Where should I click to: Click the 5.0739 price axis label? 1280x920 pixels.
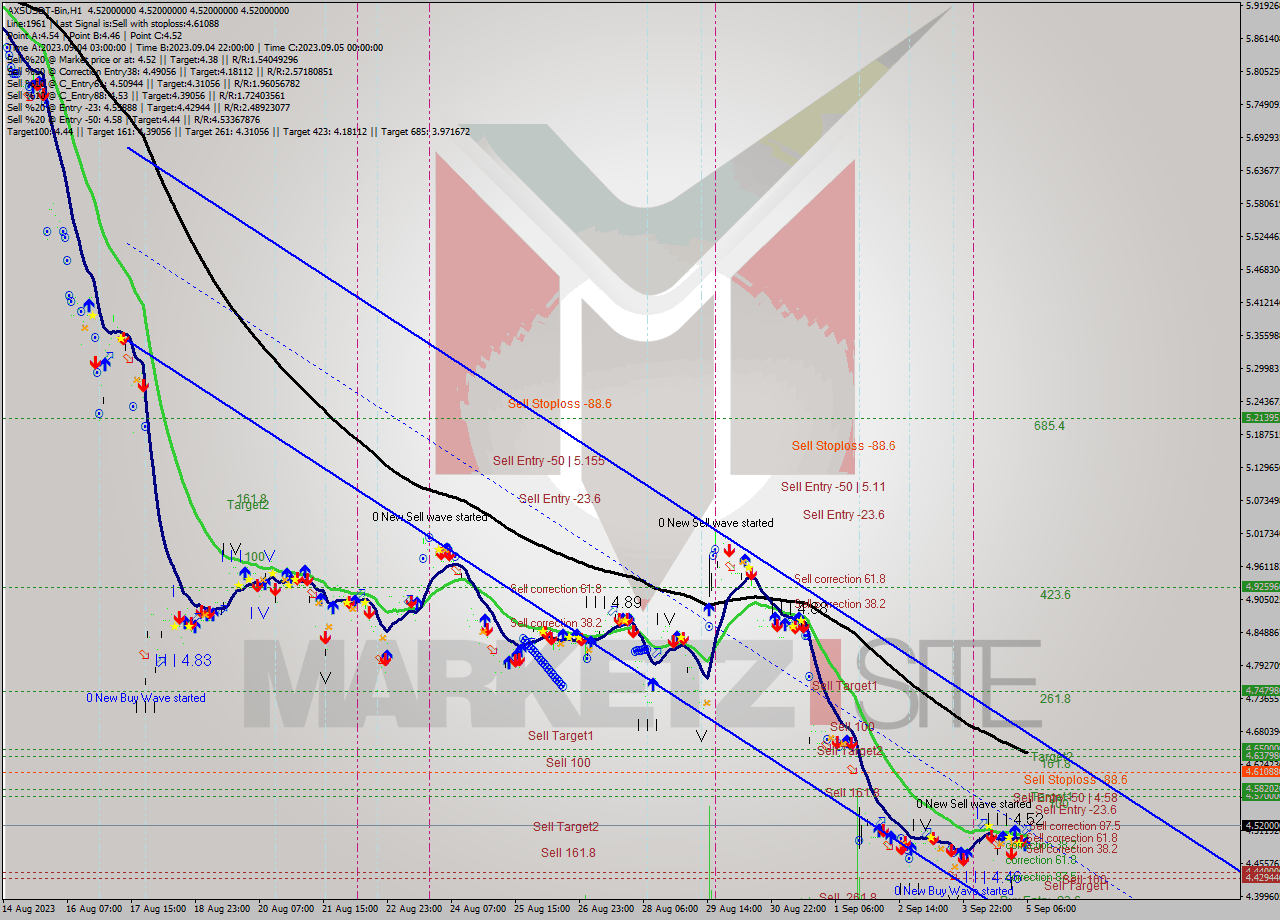point(1262,500)
